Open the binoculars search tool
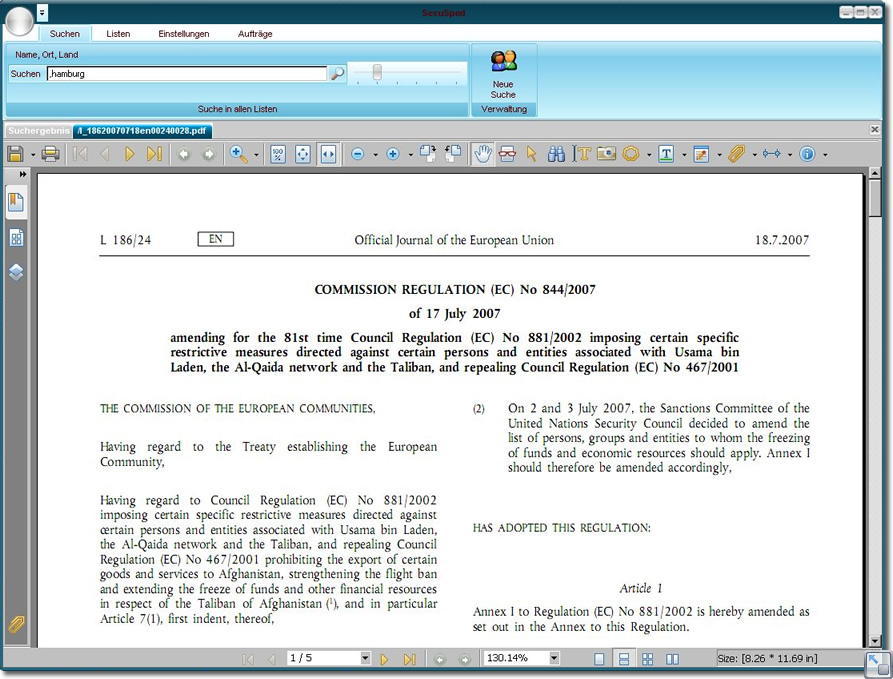 [557, 154]
